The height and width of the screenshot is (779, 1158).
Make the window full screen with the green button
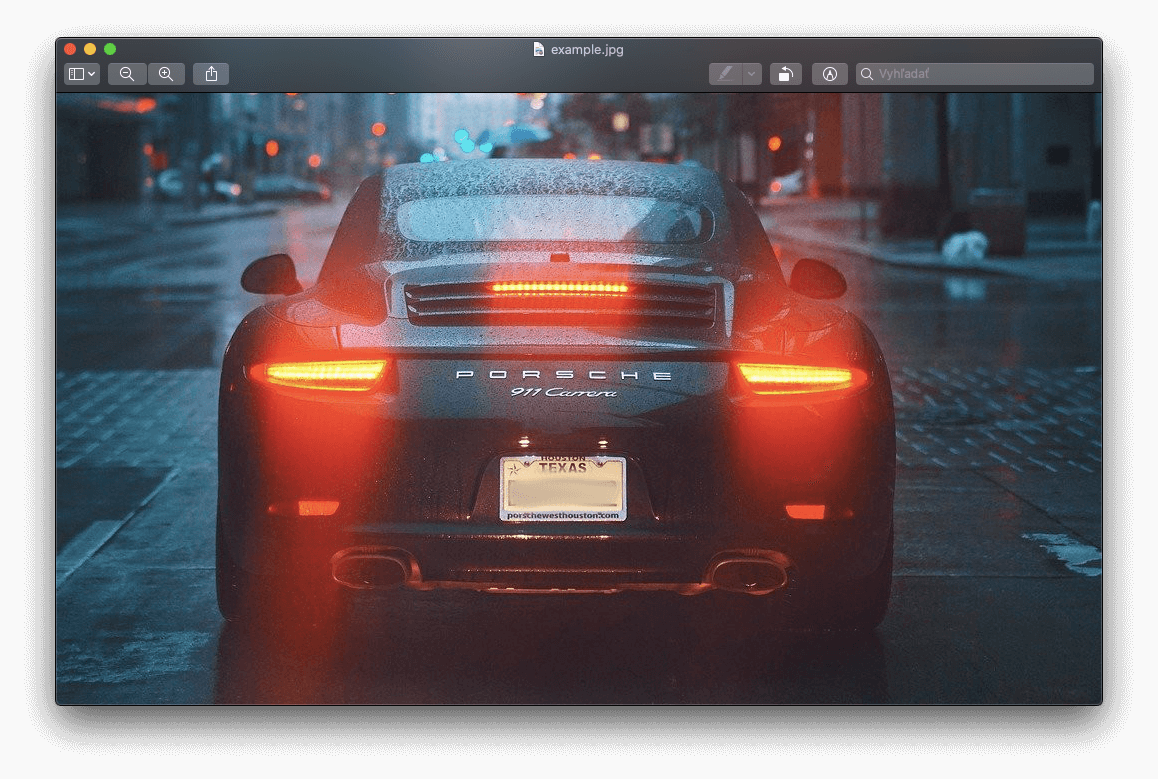coord(110,49)
